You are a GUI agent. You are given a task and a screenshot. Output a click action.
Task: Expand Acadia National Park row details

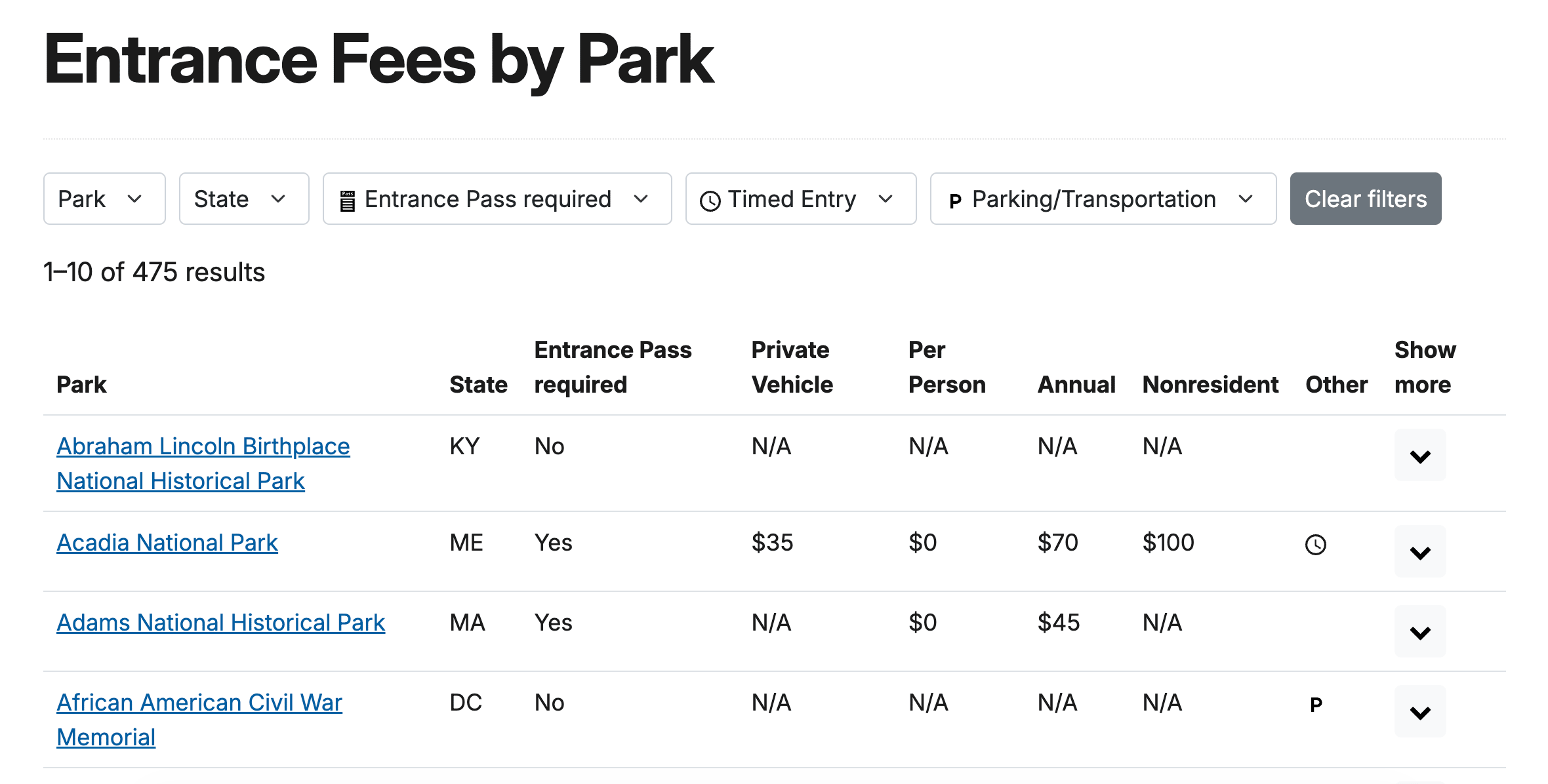click(1420, 552)
